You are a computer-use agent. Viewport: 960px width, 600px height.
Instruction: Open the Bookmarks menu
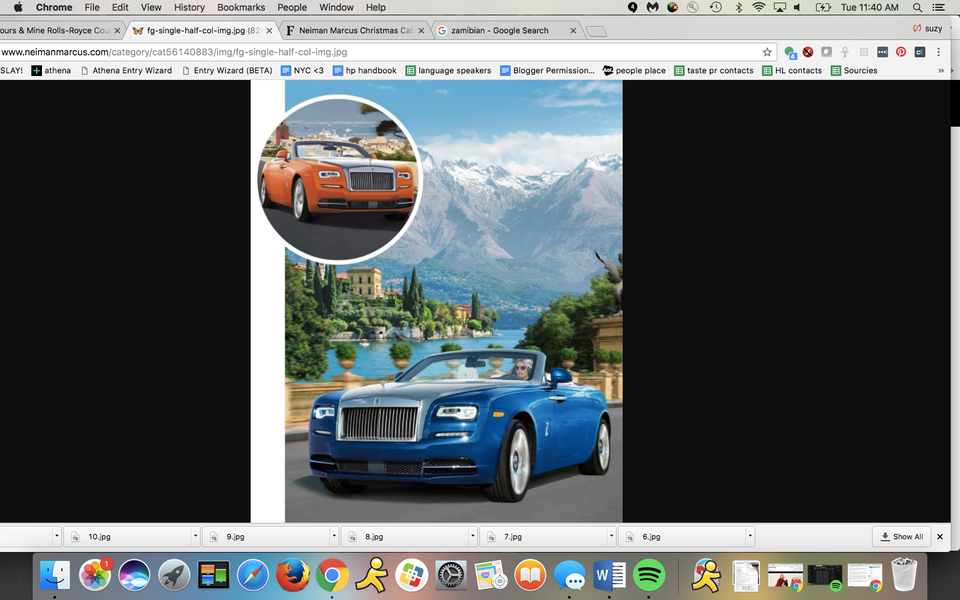241,7
